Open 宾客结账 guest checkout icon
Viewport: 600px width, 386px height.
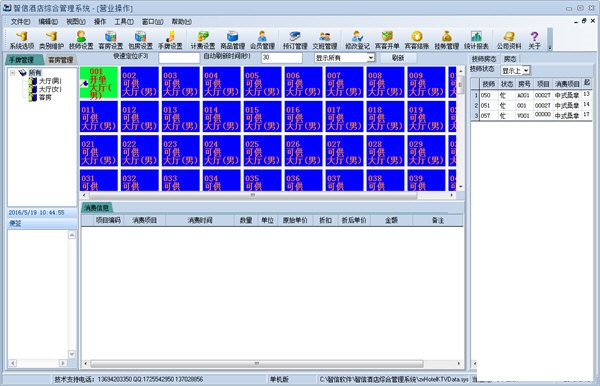tap(417, 40)
